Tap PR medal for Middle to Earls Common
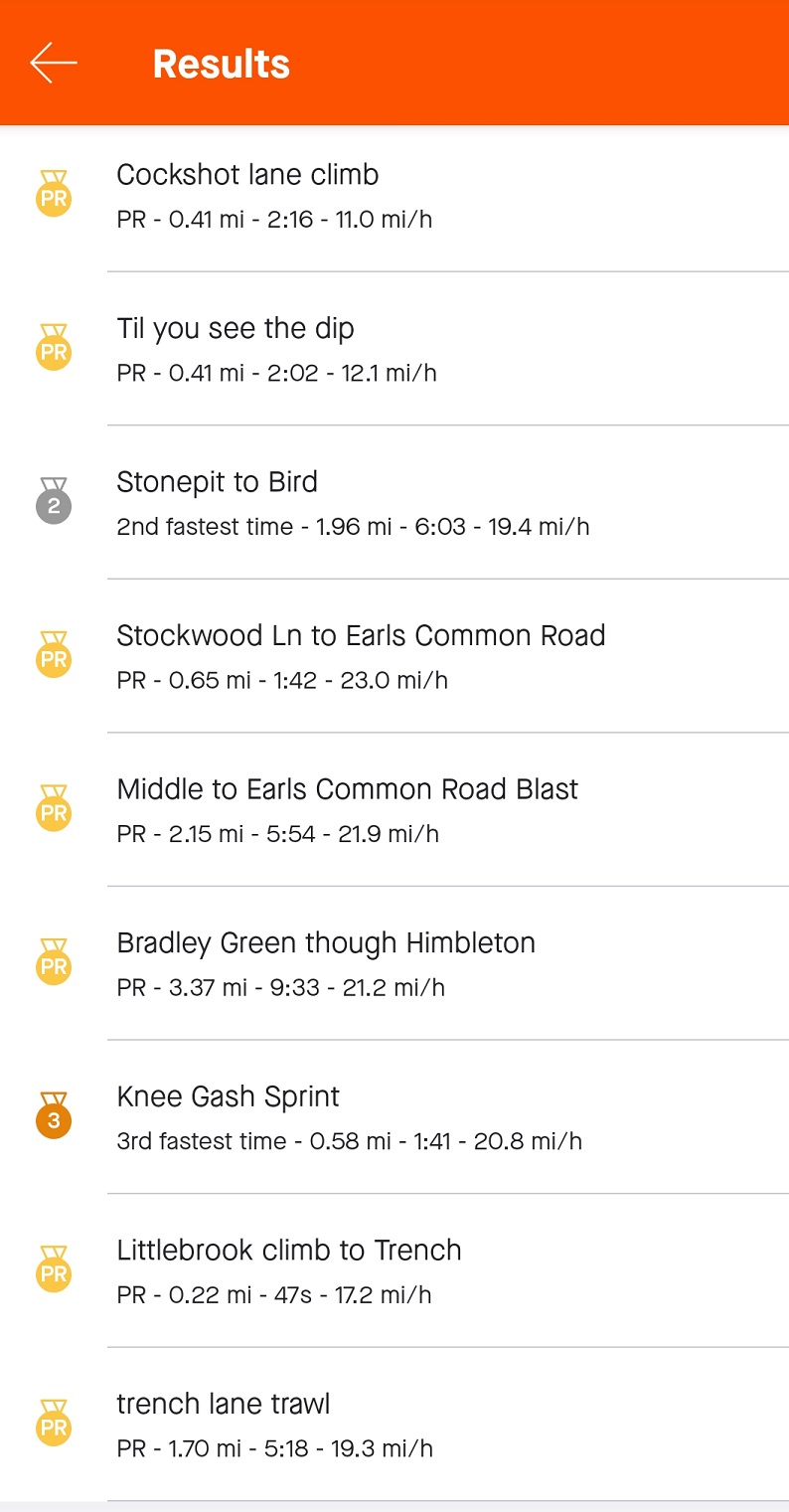Screen dimensions: 789x1512 tap(54, 809)
